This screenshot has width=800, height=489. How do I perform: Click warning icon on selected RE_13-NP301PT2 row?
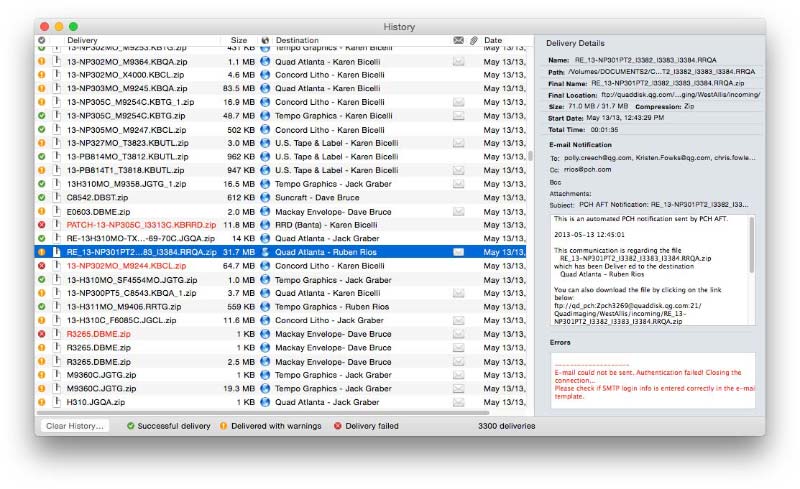[42, 252]
